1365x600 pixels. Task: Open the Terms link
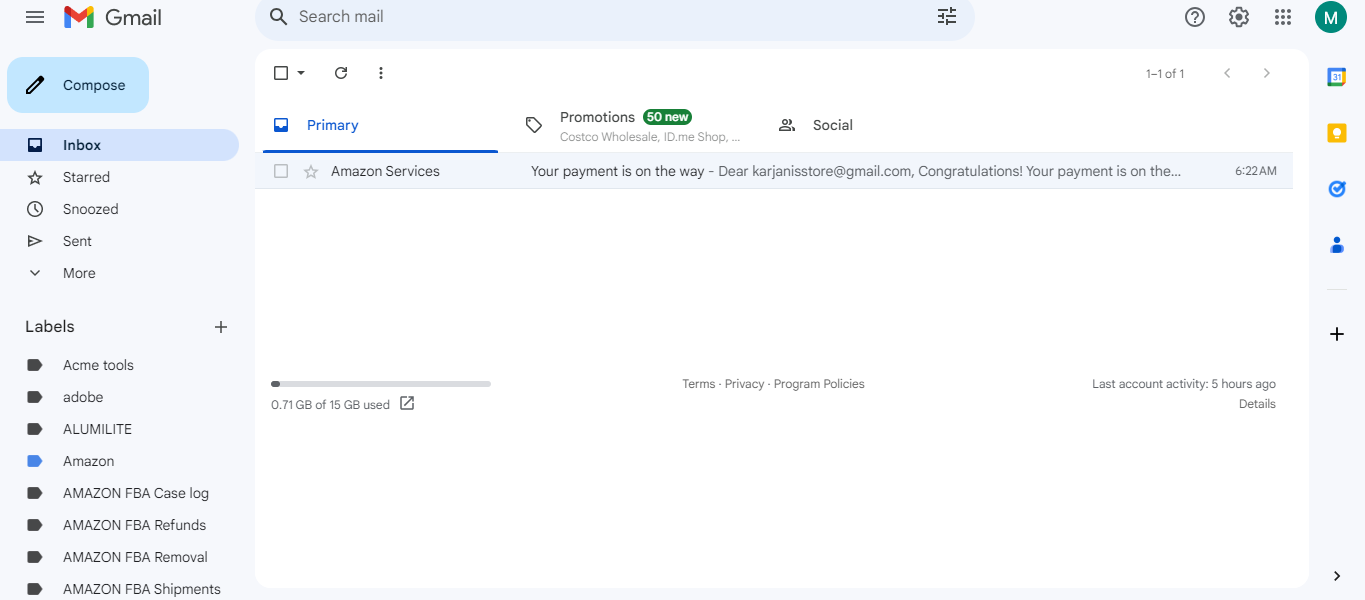(x=699, y=384)
